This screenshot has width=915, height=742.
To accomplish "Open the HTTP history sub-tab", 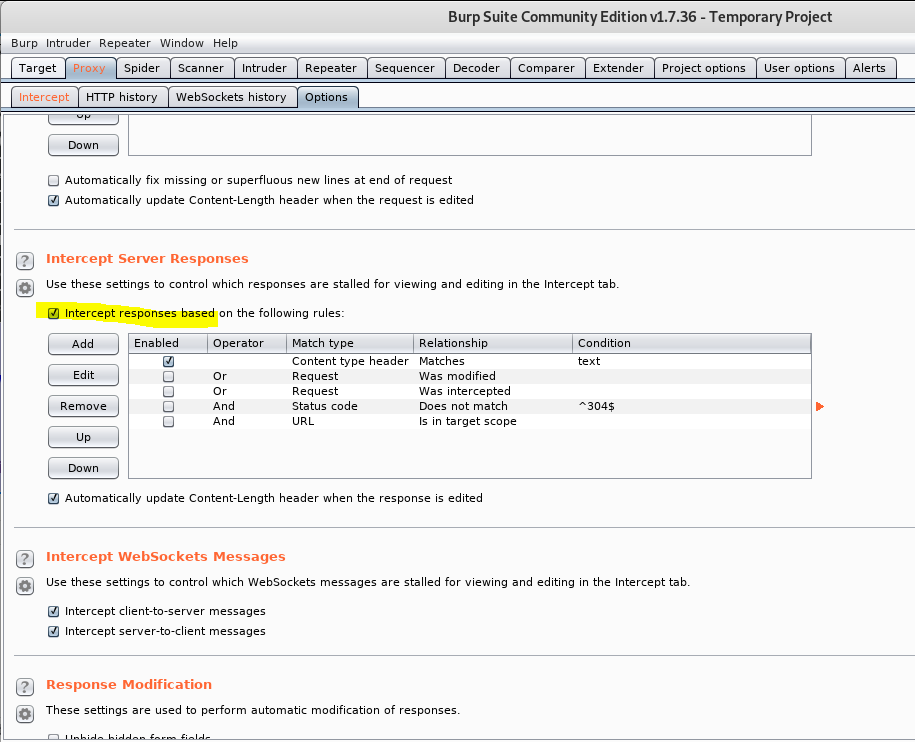I will pos(121,97).
